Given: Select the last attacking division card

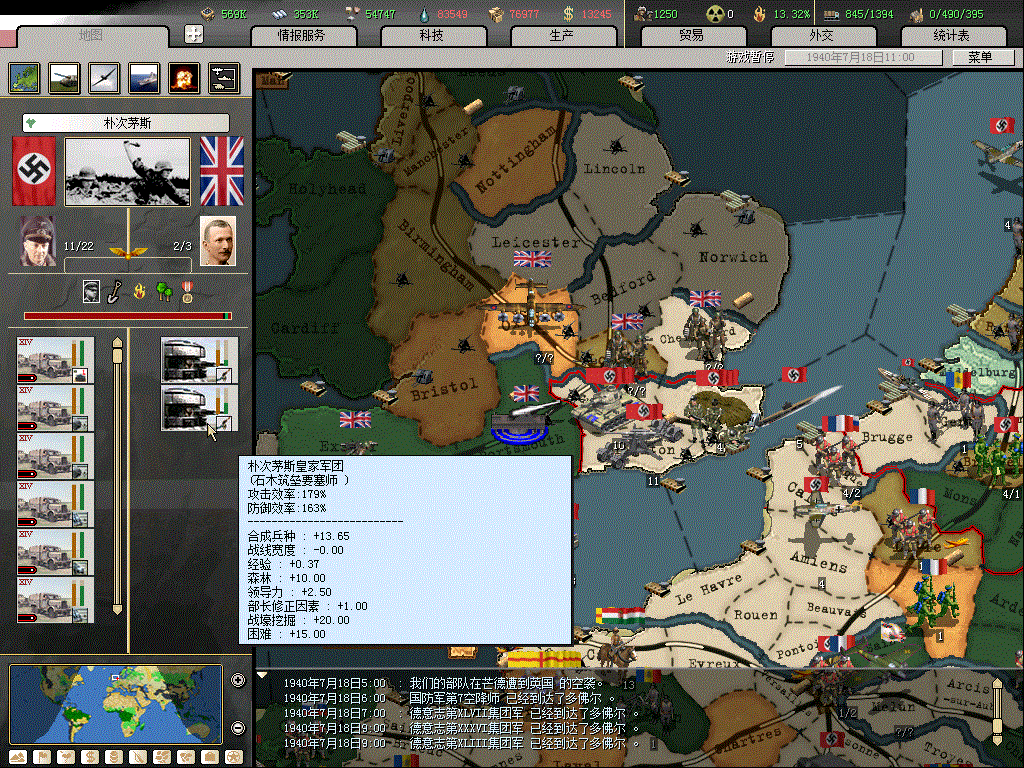Looking at the screenshot, I should [x=56, y=600].
